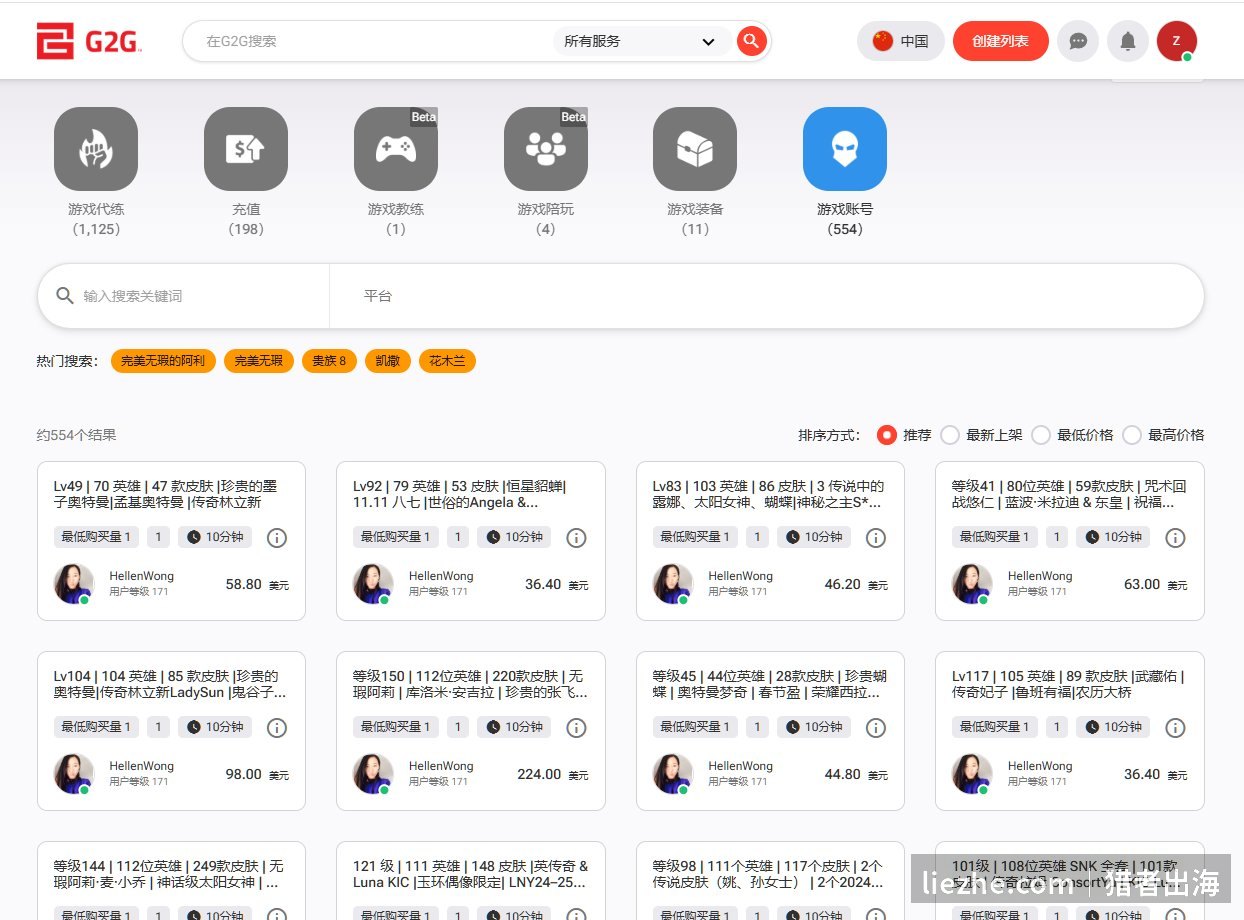Select the 最高价格 sort radio button

coord(1132,435)
